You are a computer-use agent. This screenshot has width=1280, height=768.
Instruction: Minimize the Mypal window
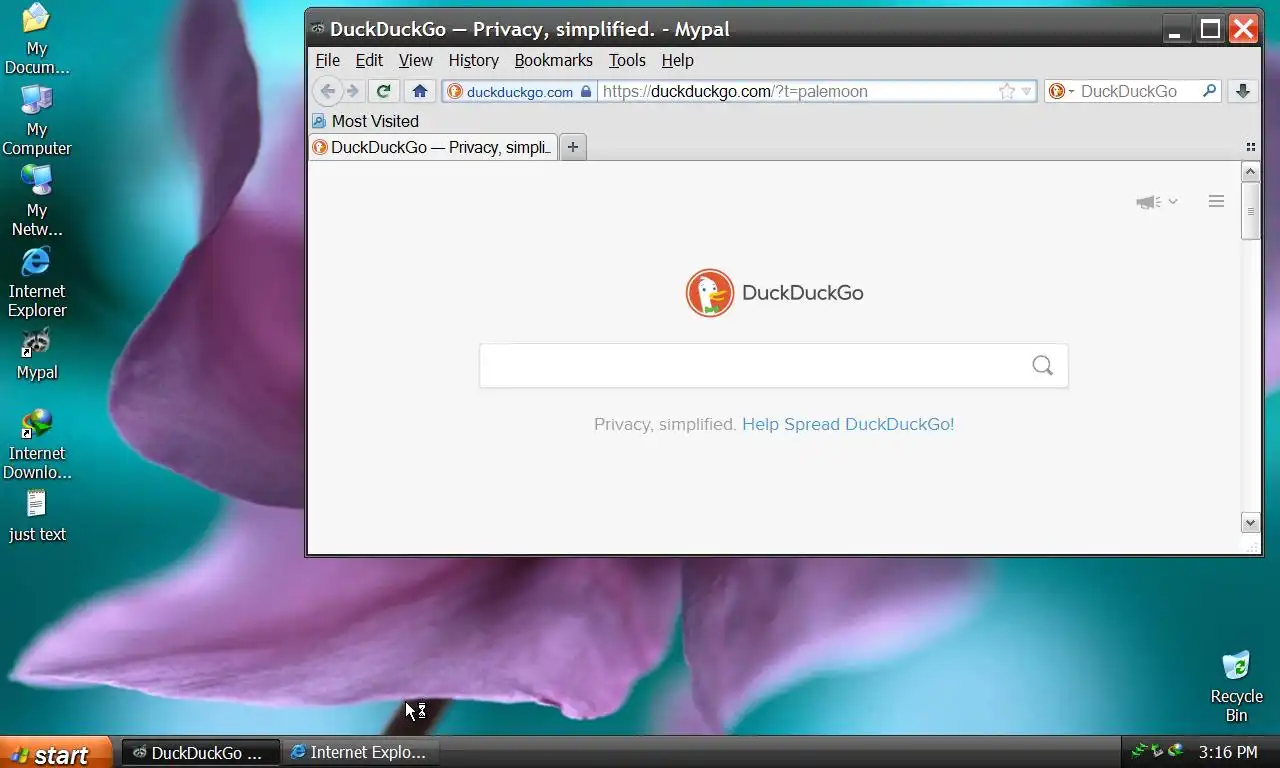coord(1175,29)
